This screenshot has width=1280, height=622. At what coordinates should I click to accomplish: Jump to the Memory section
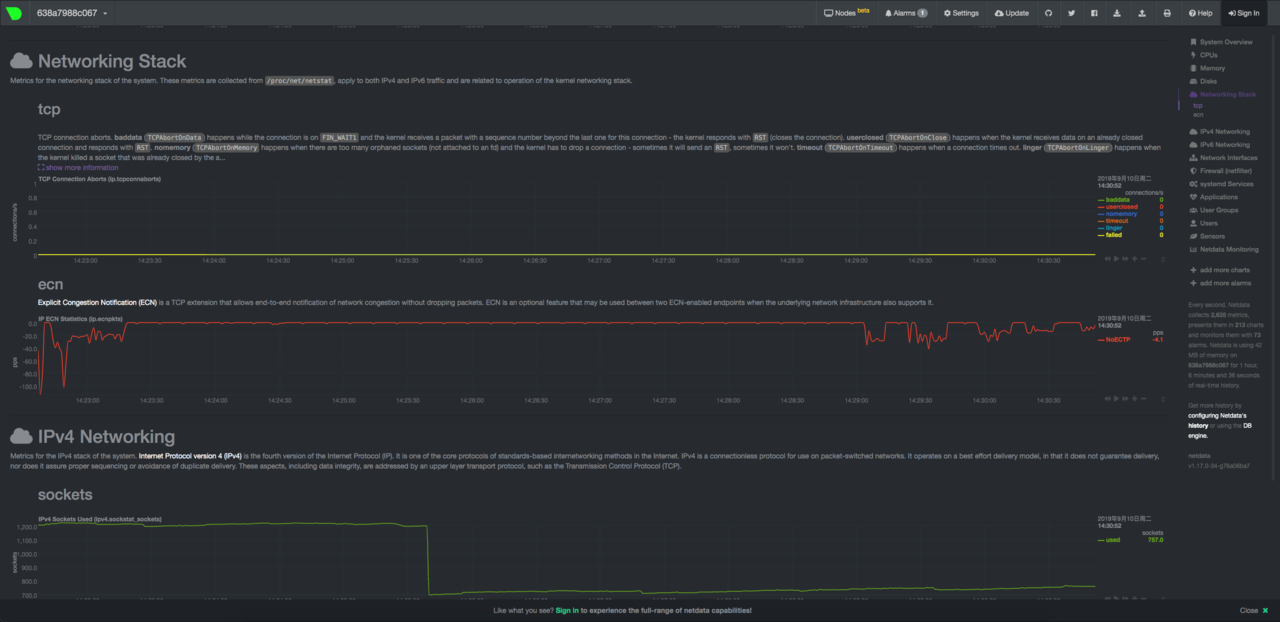[1207, 68]
